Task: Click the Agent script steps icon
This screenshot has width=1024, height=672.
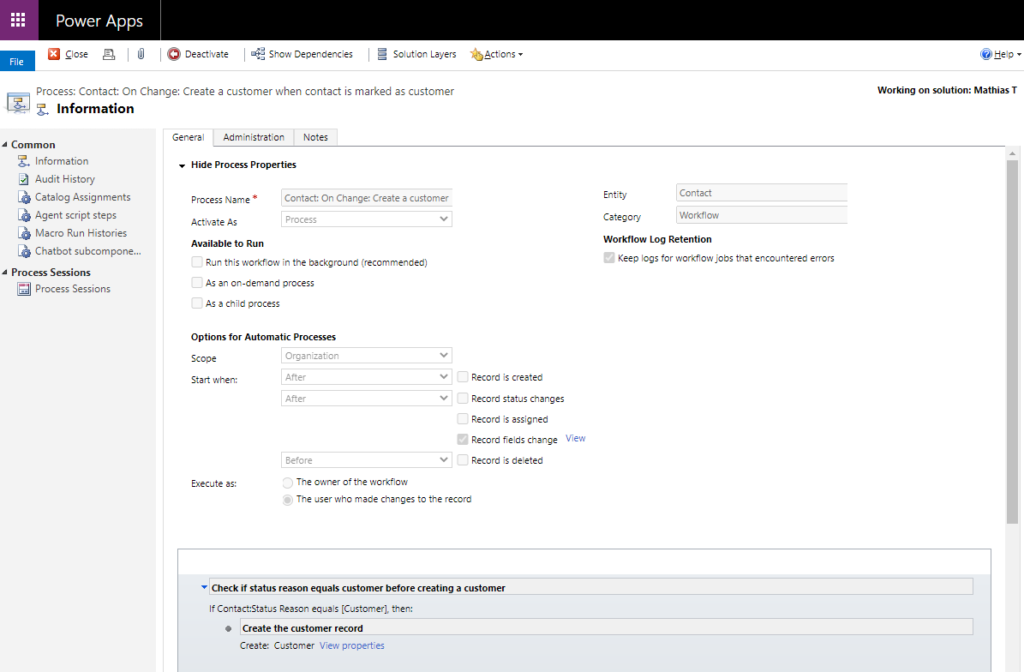Action: (x=24, y=215)
